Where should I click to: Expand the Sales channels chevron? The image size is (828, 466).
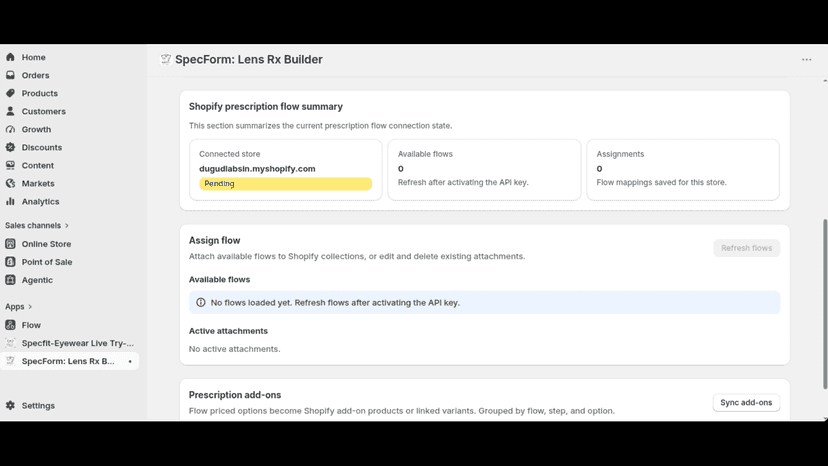coord(67,226)
